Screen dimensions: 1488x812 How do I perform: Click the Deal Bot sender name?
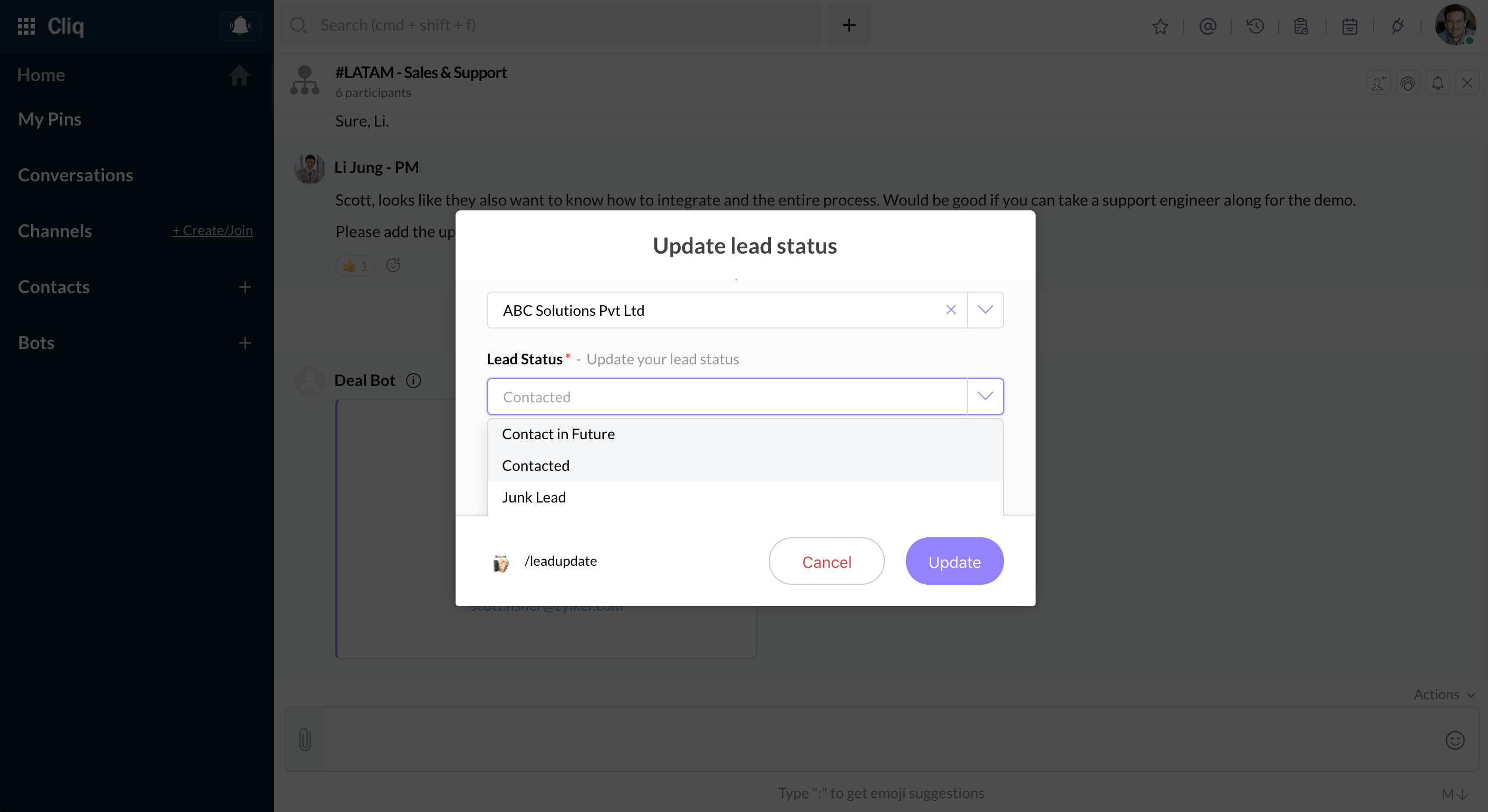(x=364, y=381)
